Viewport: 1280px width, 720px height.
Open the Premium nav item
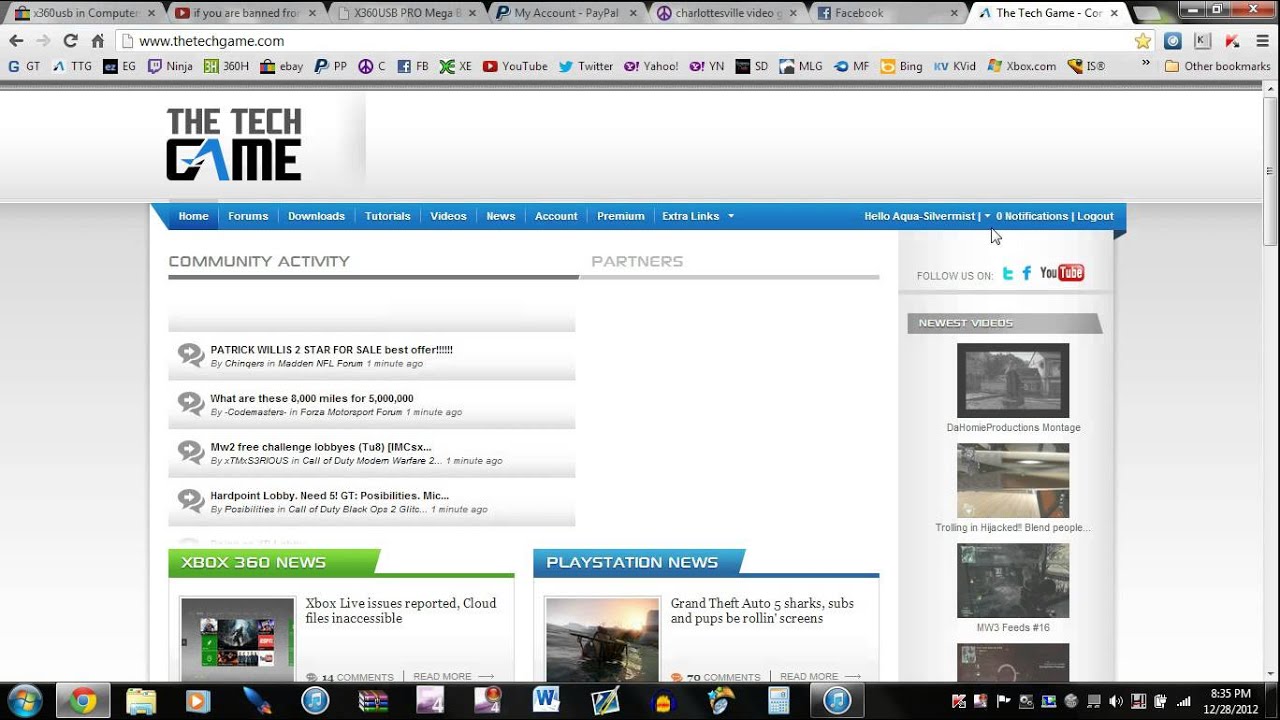pos(621,216)
